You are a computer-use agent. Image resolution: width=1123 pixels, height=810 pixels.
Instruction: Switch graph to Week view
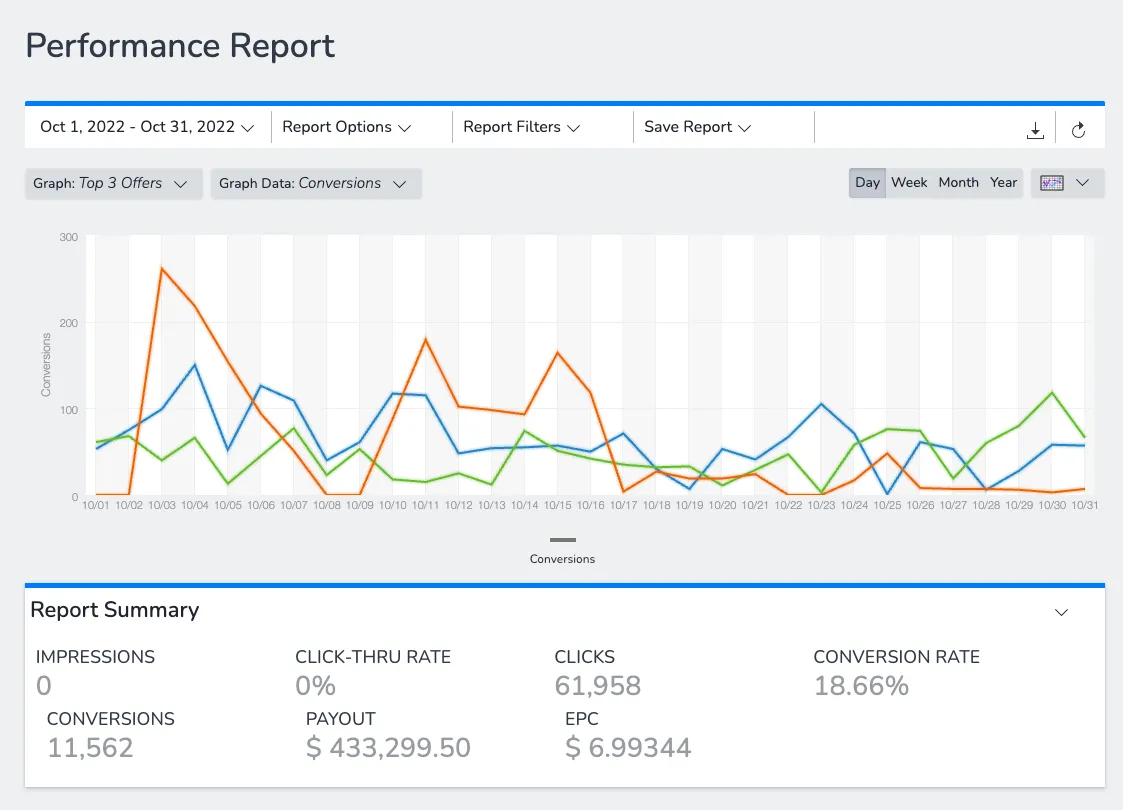(x=909, y=183)
